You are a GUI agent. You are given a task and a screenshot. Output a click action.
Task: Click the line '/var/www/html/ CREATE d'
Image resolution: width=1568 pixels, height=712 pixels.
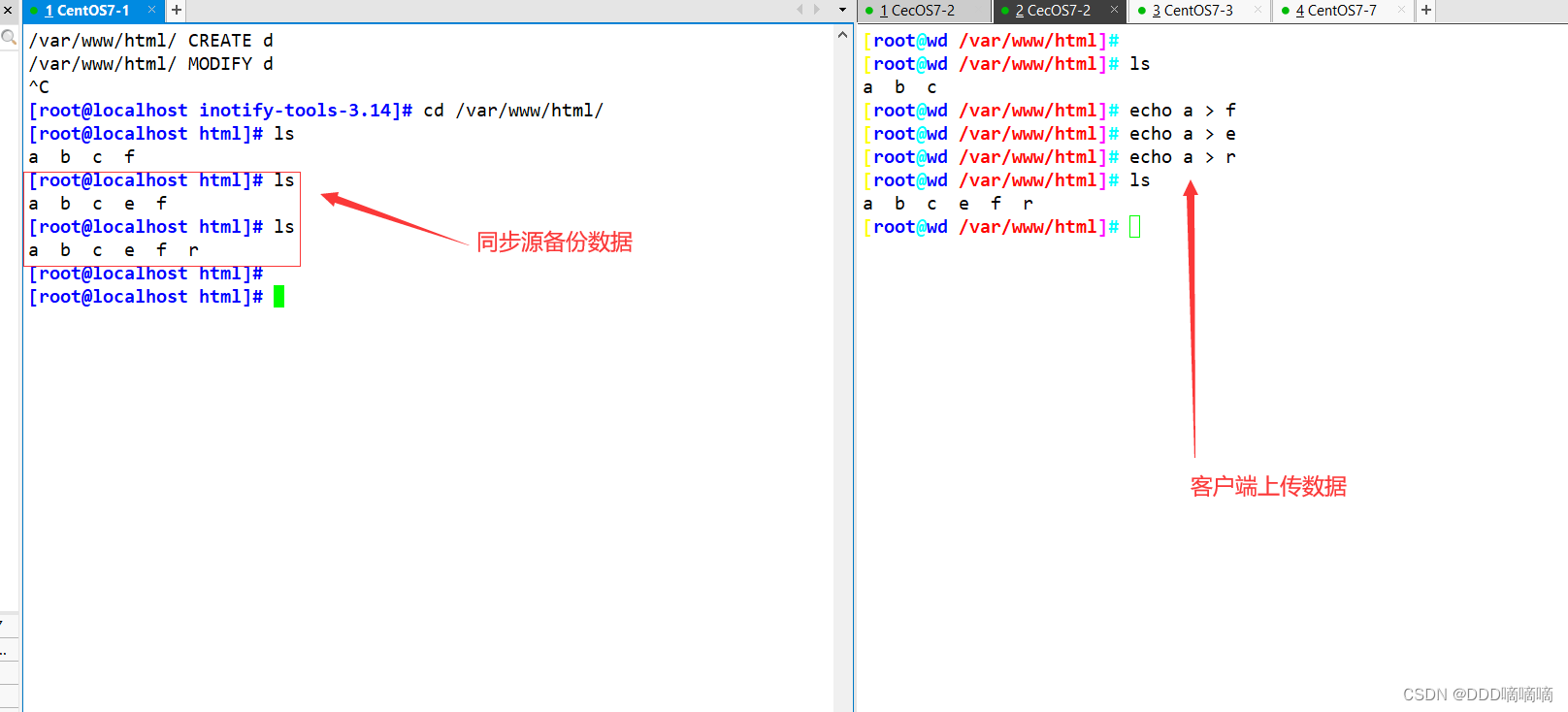[151, 41]
